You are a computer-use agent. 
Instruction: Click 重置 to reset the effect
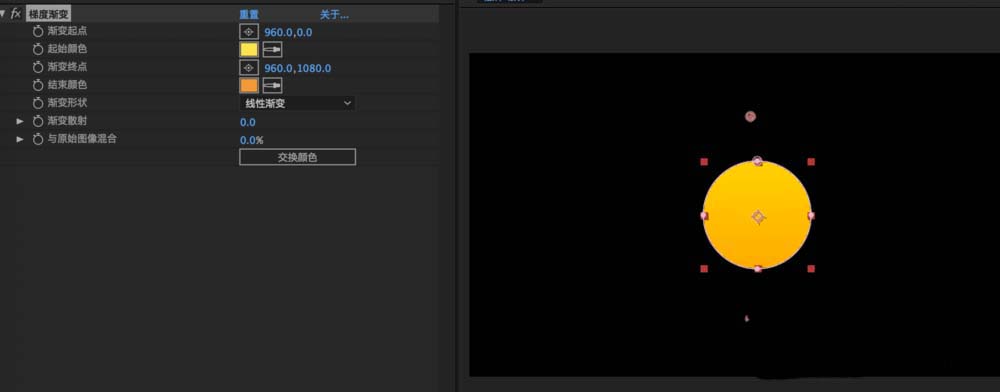249,14
